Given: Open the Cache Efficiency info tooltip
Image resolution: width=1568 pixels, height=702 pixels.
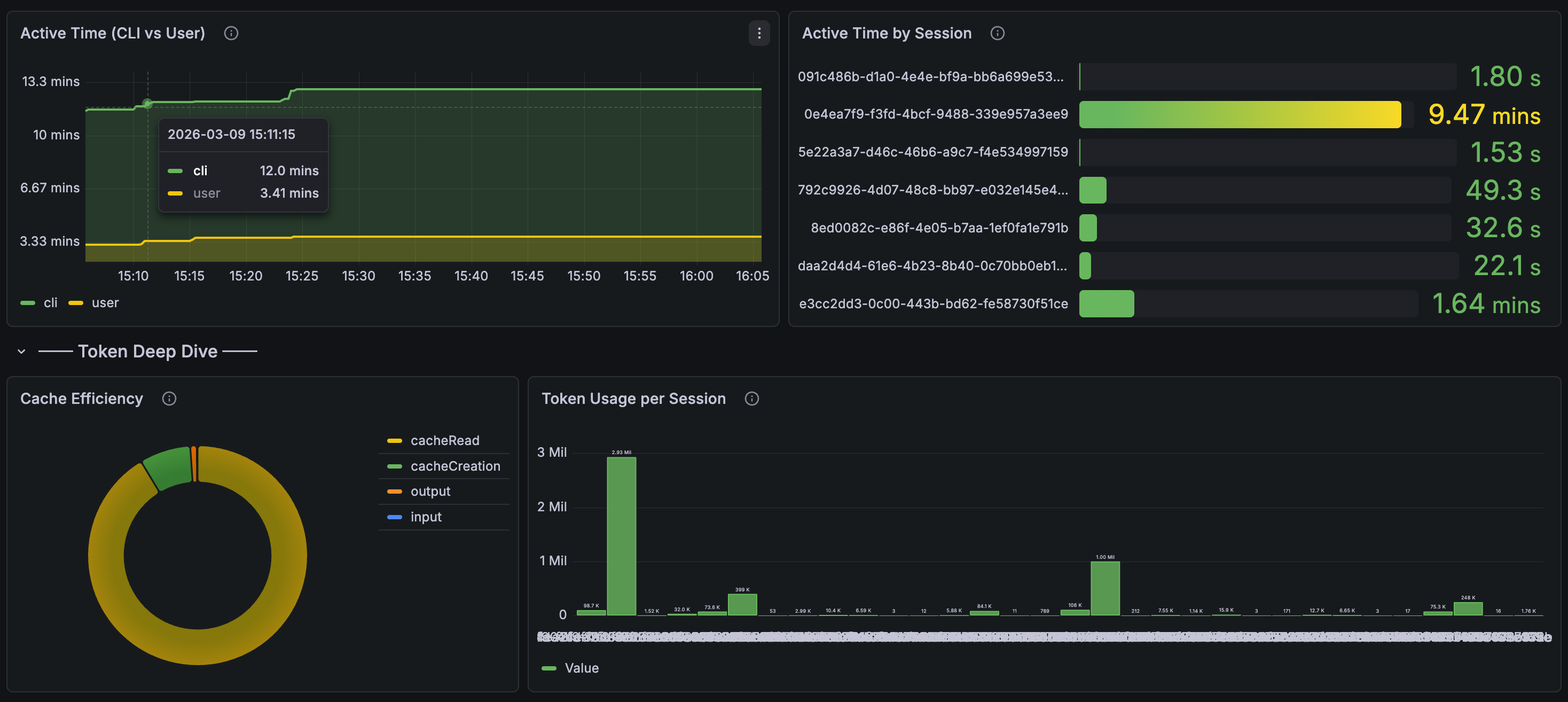Looking at the screenshot, I should click(x=169, y=398).
